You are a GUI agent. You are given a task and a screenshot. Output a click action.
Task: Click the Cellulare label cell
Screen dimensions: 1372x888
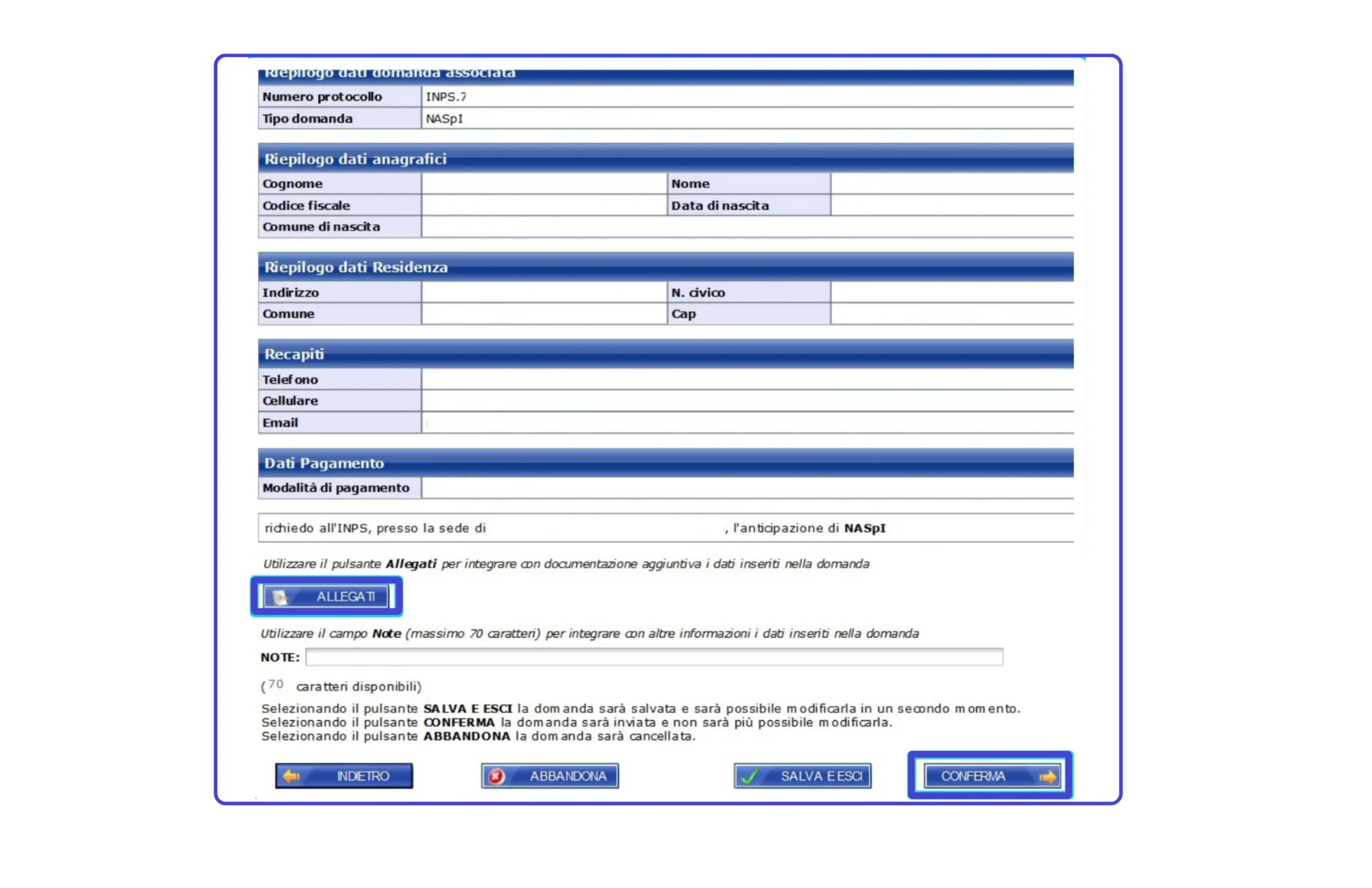click(339, 401)
